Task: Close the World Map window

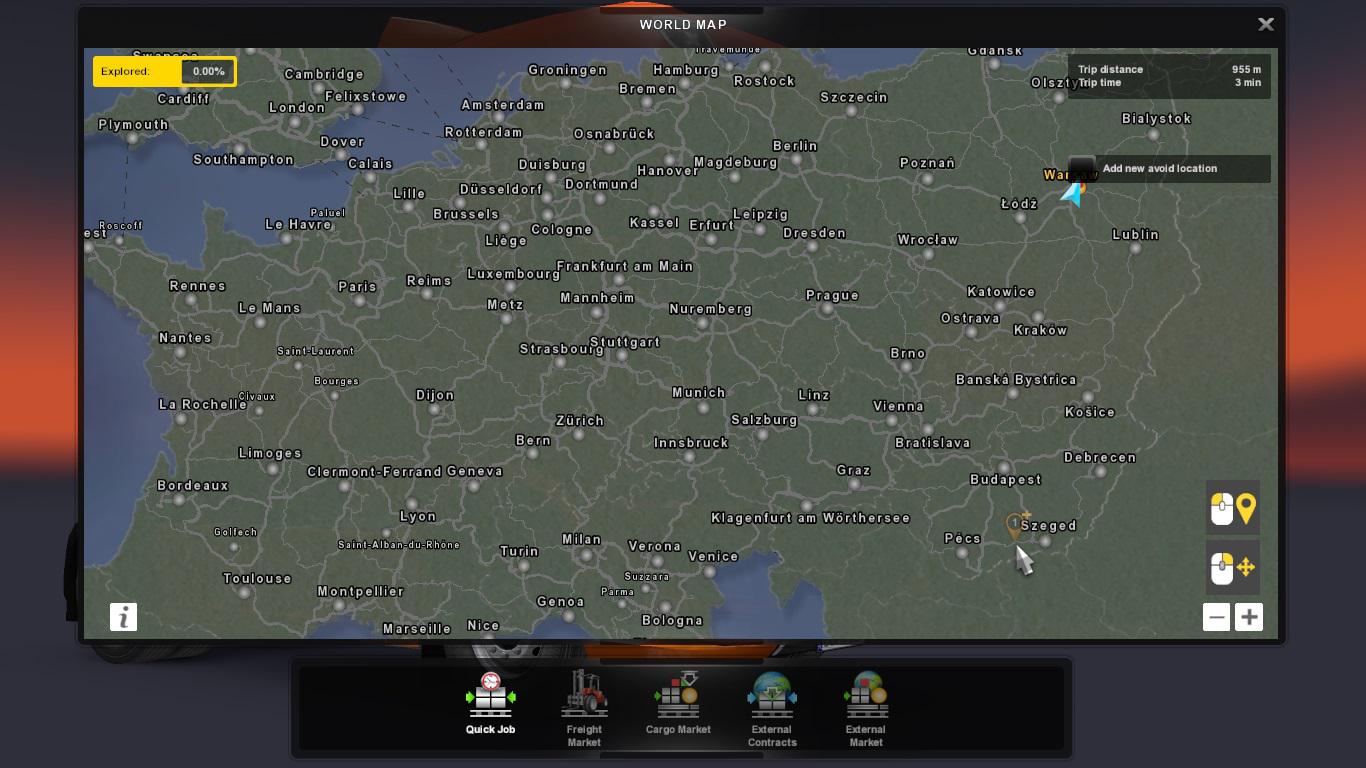Action: (x=1265, y=25)
